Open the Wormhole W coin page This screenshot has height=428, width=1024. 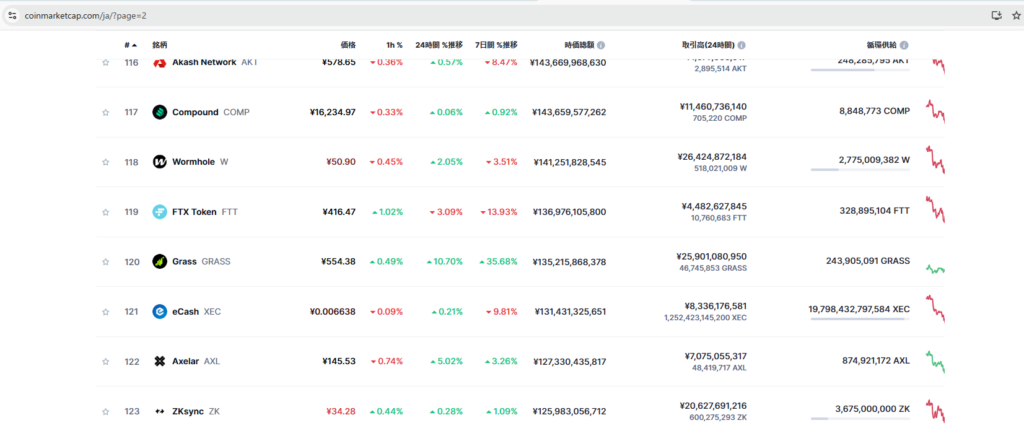200,162
